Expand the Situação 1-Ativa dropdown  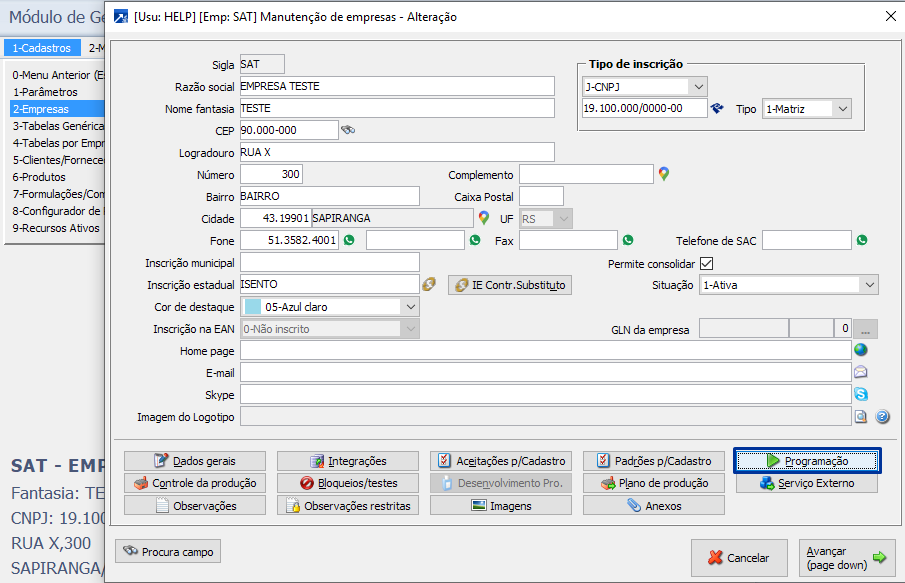pyautogui.click(x=869, y=285)
